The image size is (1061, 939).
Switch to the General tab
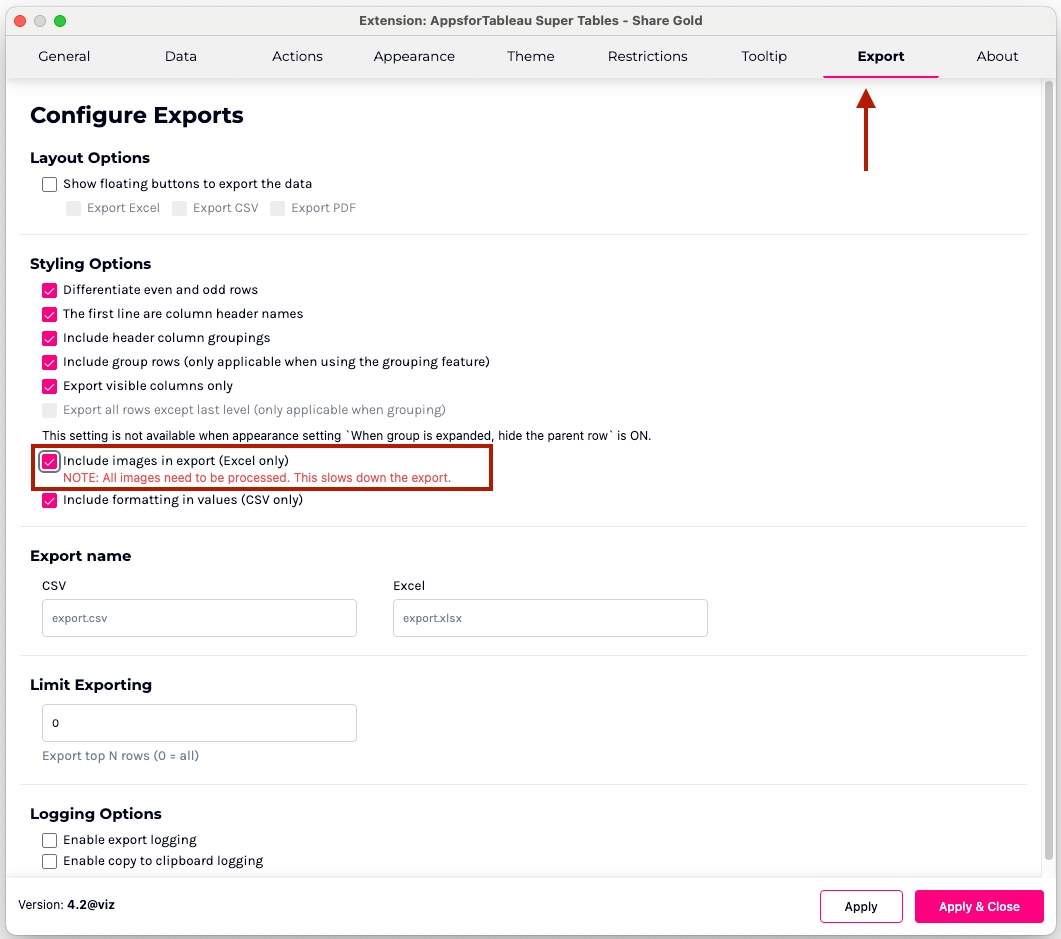coord(64,56)
